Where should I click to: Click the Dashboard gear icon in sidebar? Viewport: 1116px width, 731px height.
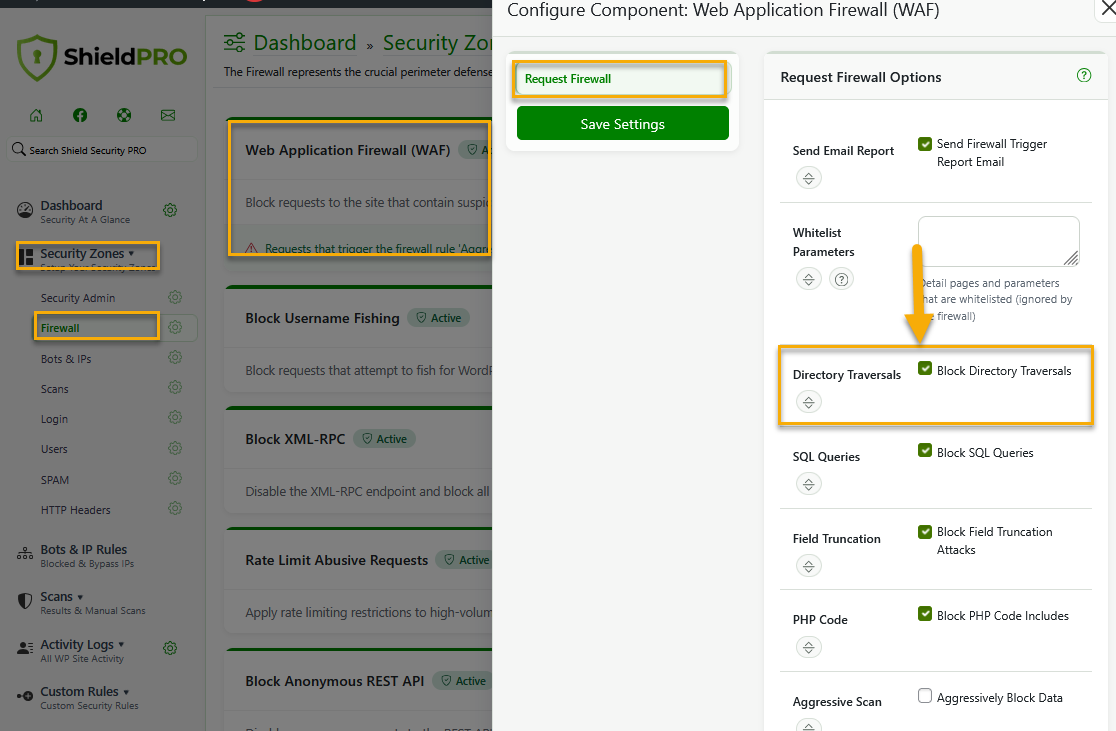click(x=170, y=210)
